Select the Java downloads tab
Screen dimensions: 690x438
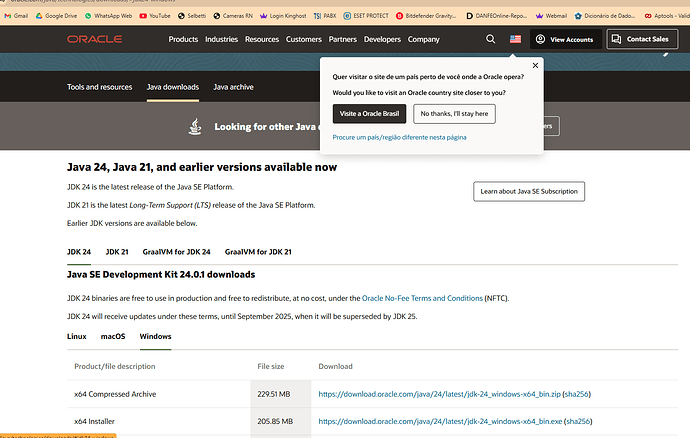point(173,87)
